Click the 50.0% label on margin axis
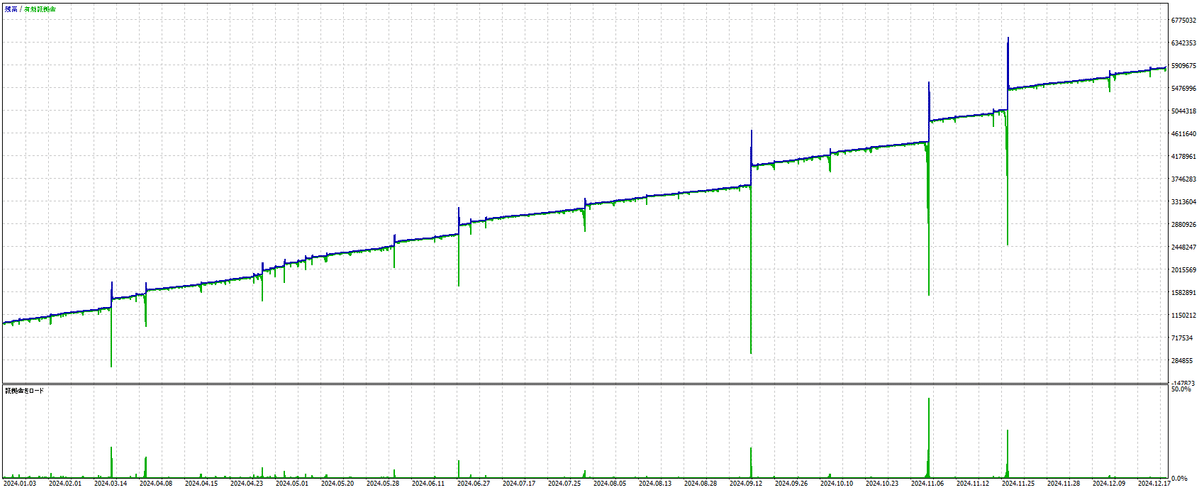The height and width of the screenshot is (490, 1200). 1181,389
